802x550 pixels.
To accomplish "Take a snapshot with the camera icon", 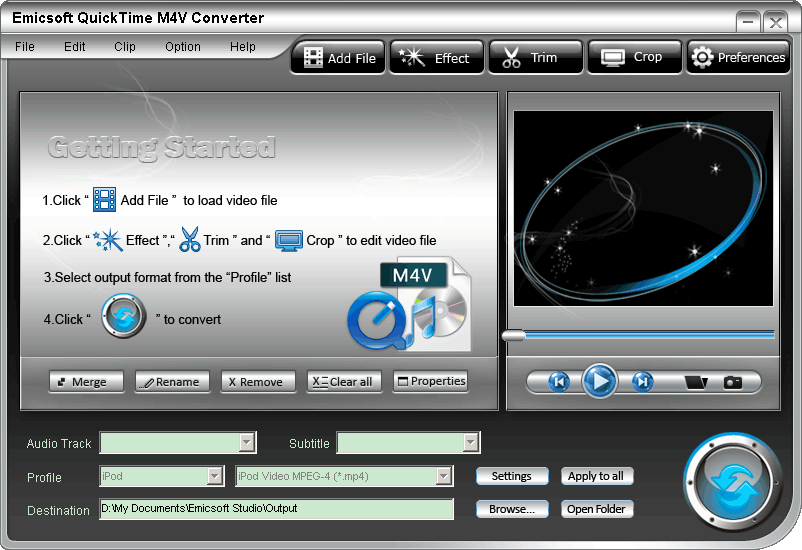I will [x=733, y=382].
